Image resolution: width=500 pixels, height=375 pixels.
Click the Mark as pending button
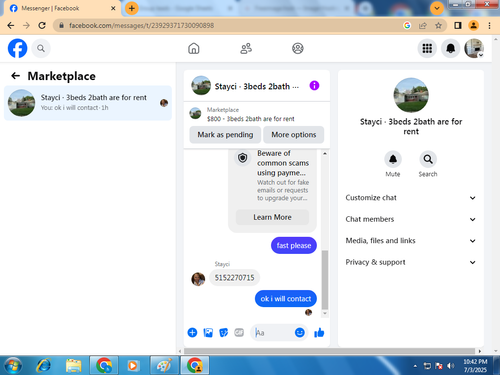[225, 135]
